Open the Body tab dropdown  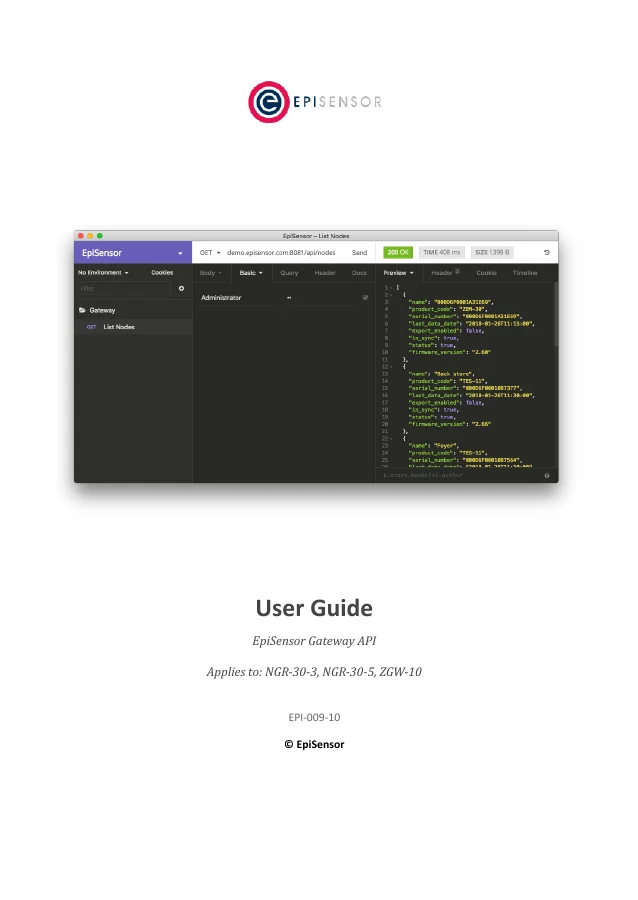[211, 273]
